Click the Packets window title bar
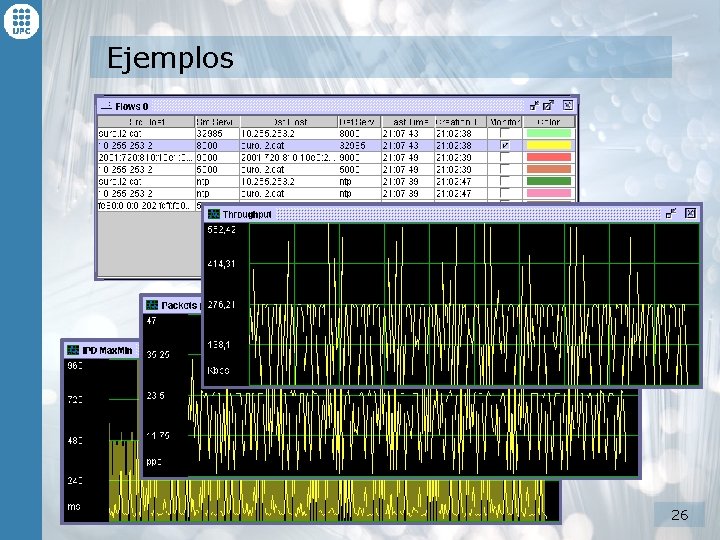 pyautogui.click(x=172, y=305)
